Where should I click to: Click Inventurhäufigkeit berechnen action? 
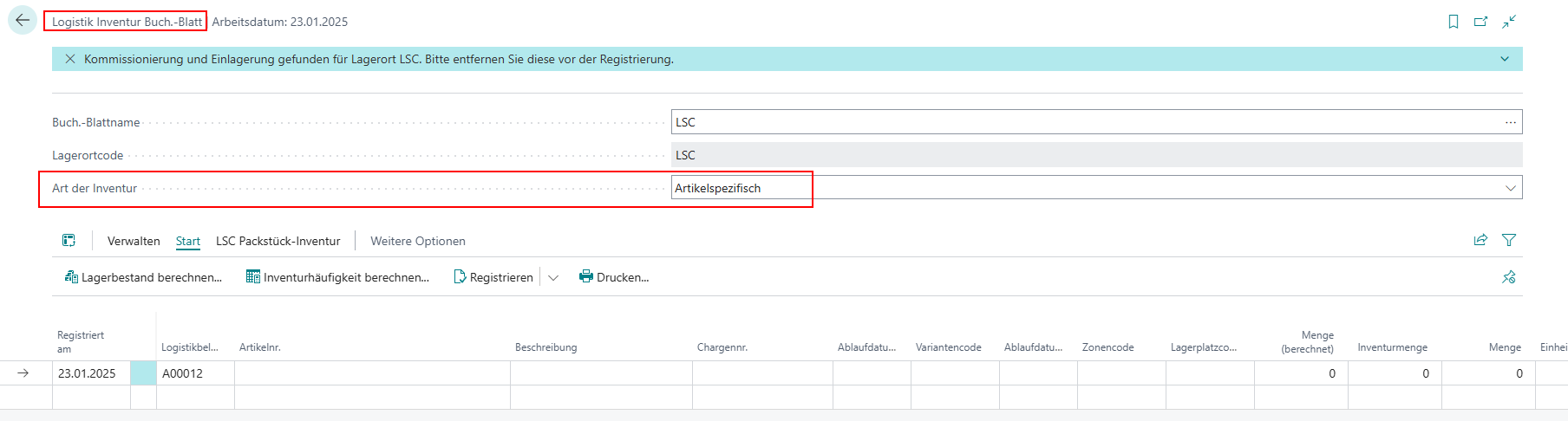(x=337, y=277)
